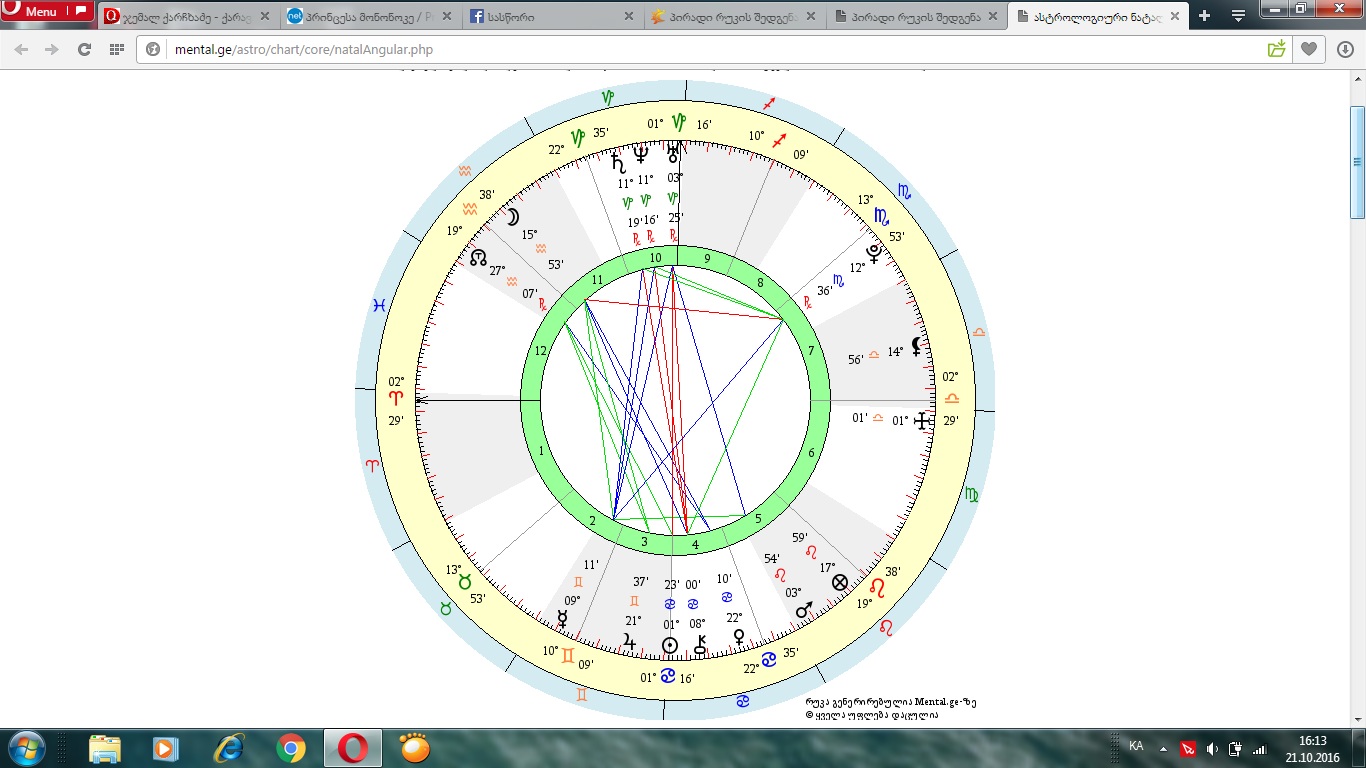Open the volume control in the tray
The image size is (1366, 768).
click(1212, 748)
